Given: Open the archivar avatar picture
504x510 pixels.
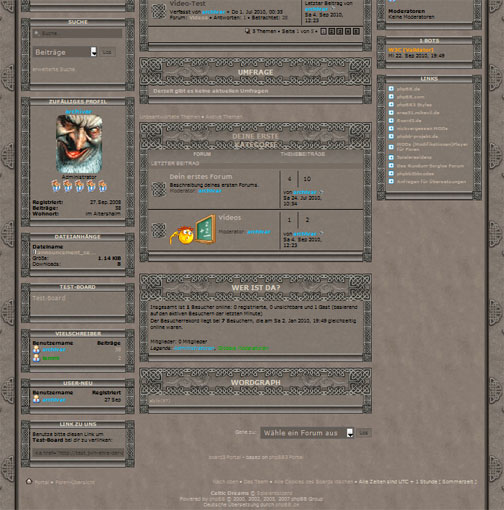Looking at the screenshot, I should [x=79, y=144].
